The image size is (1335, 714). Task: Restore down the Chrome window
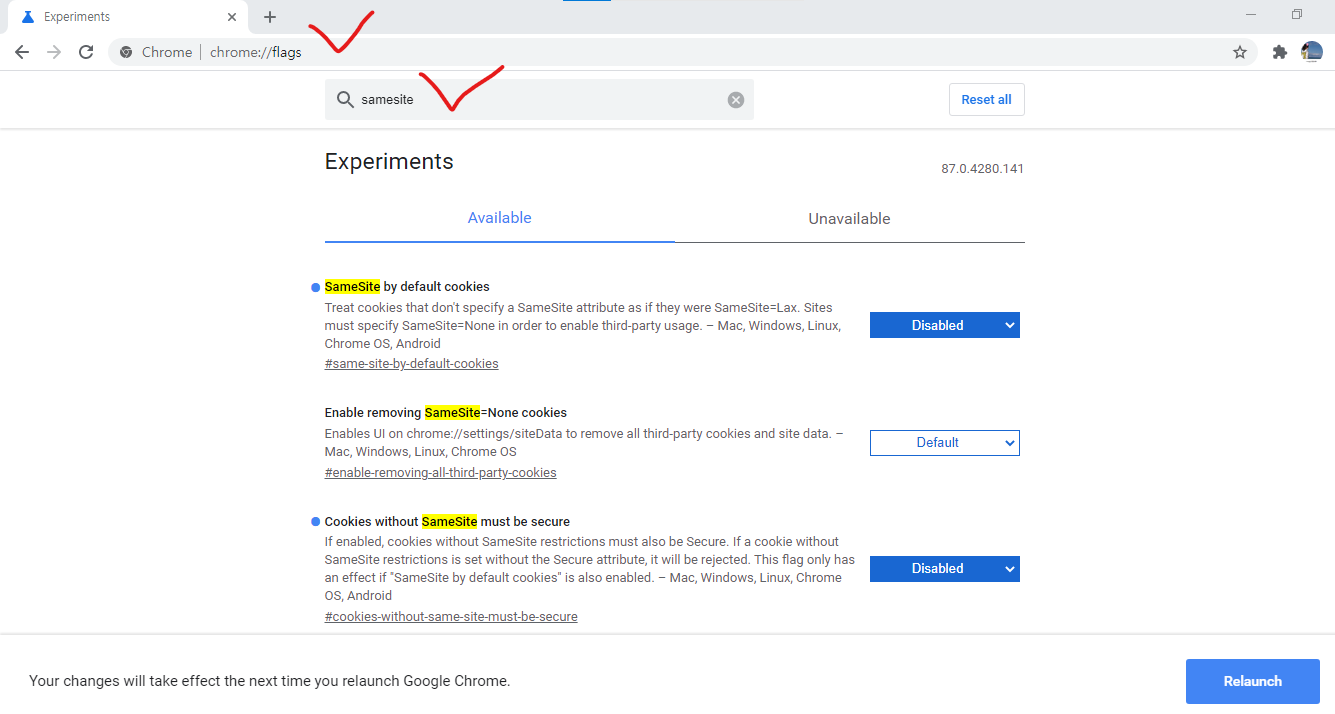pos(1297,14)
